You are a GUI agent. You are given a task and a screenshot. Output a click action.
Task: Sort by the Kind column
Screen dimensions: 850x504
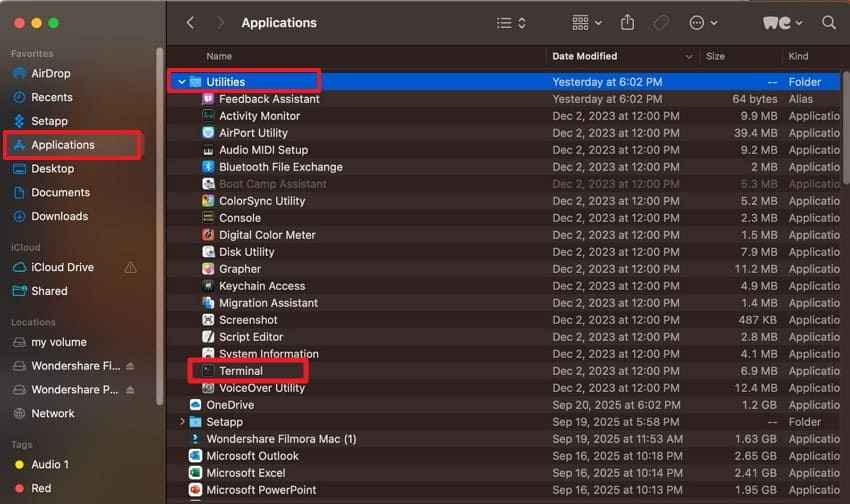[798, 56]
